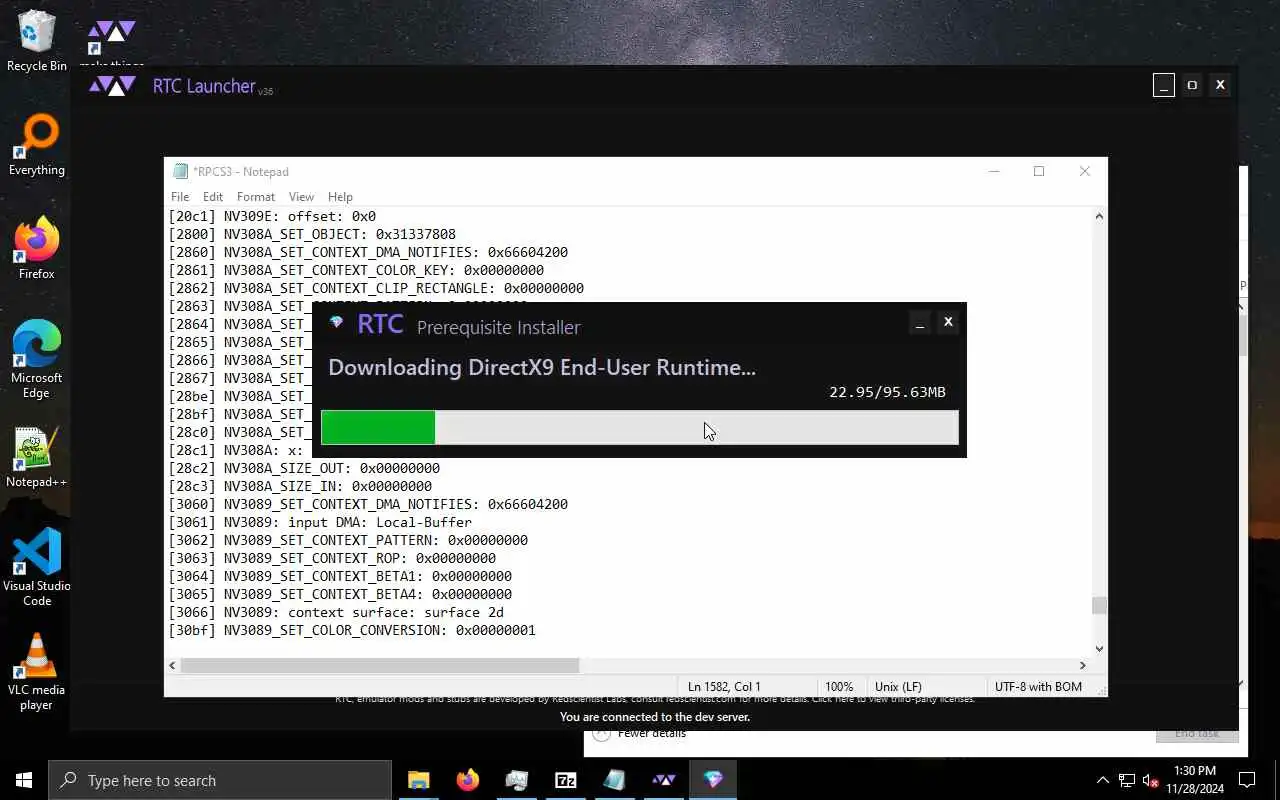Click the taskbar search box

coord(220,780)
